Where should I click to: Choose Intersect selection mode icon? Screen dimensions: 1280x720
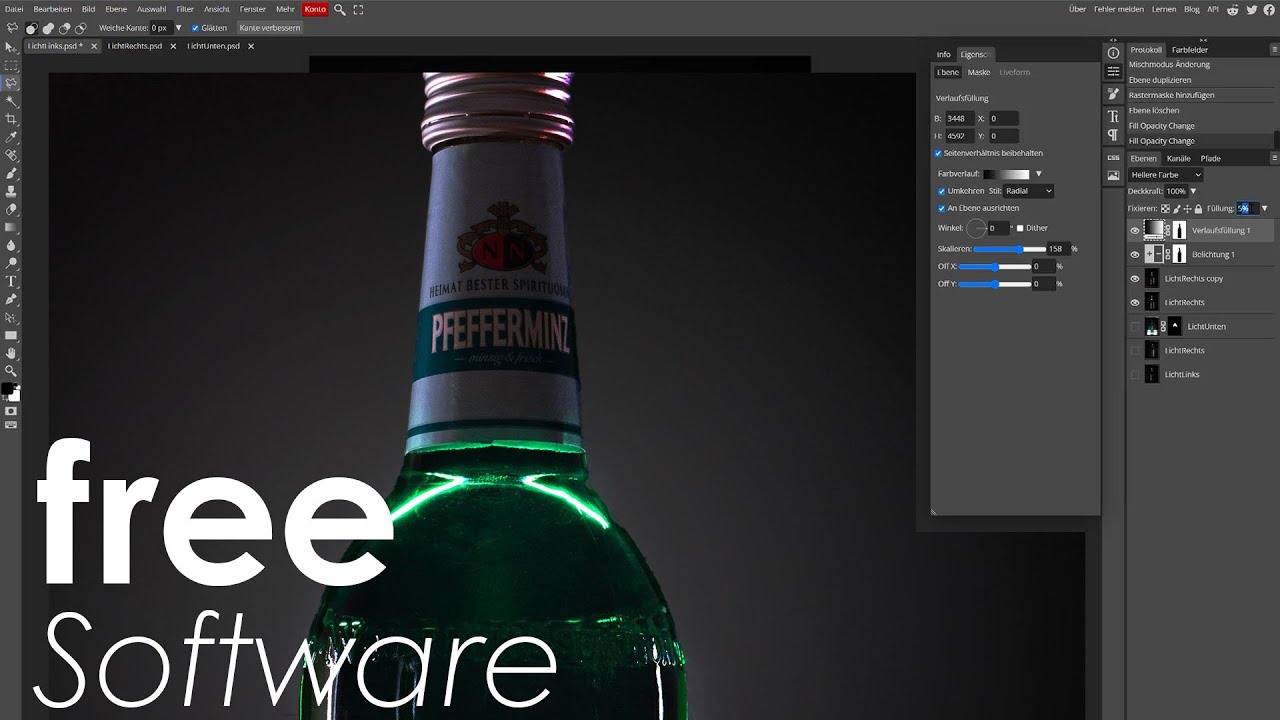pos(80,28)
